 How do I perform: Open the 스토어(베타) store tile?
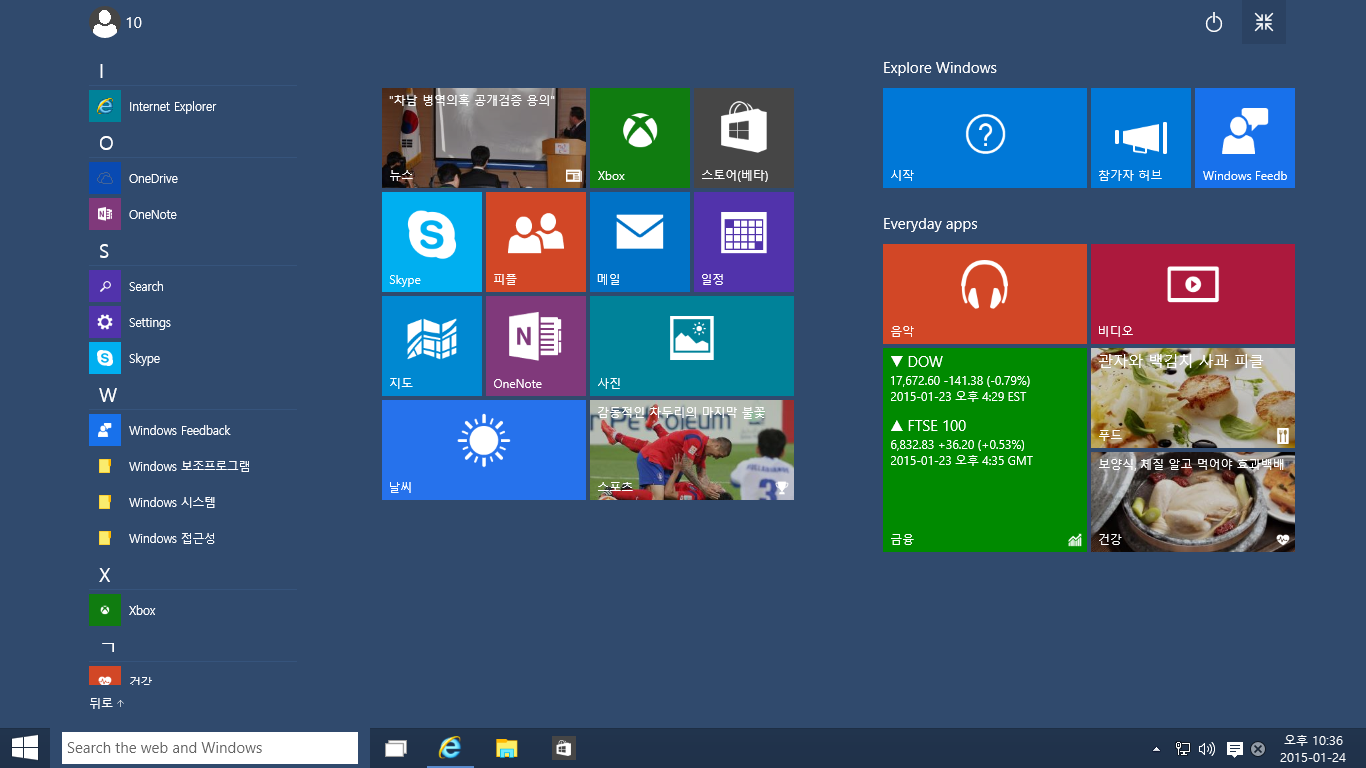[744, 138]
